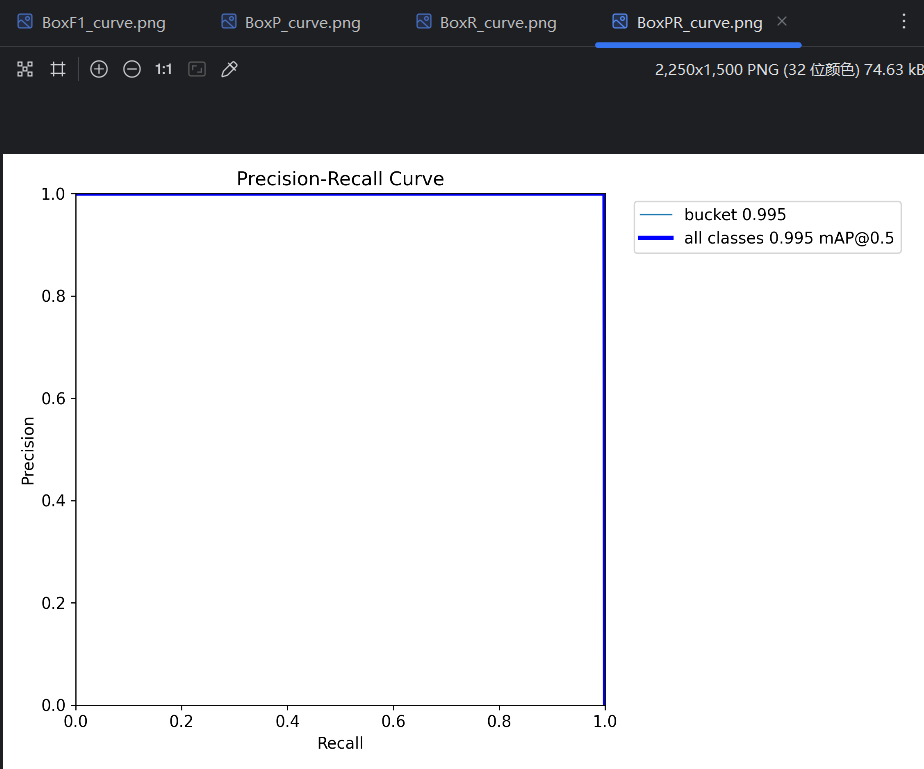Click the Precision-Recall Curve title
The image size is (924, 769).
(340, 179)
